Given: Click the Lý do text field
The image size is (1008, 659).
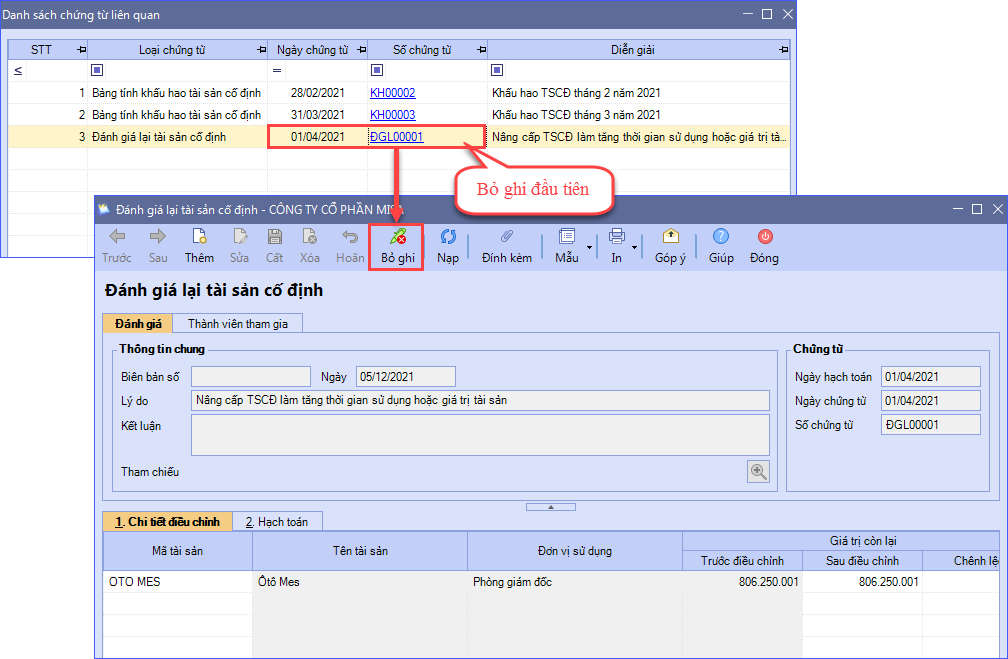Looking at the screenshot, I should pyautogui.click(x=480, y=400).
